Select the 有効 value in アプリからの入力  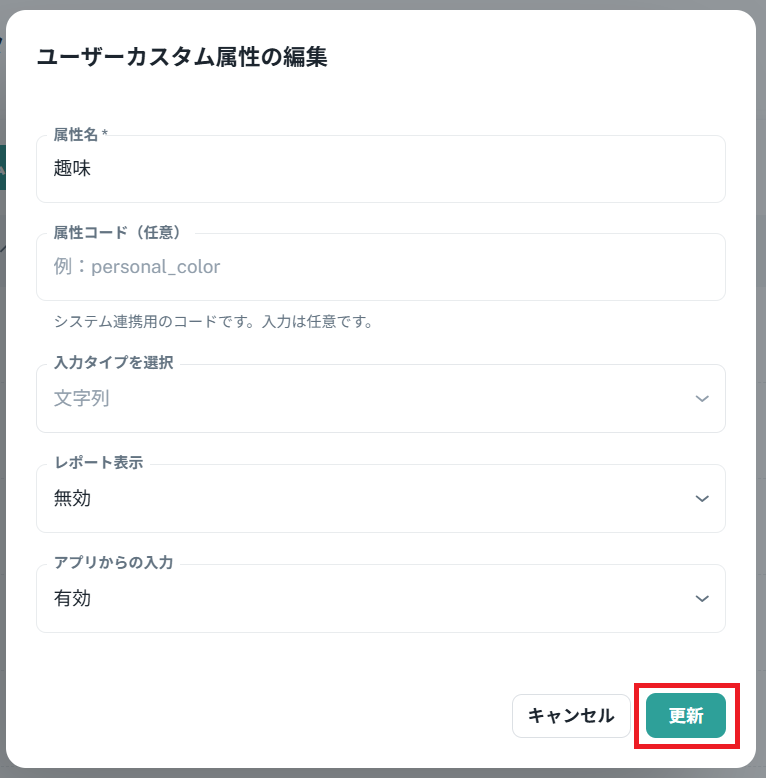point(72,598)
